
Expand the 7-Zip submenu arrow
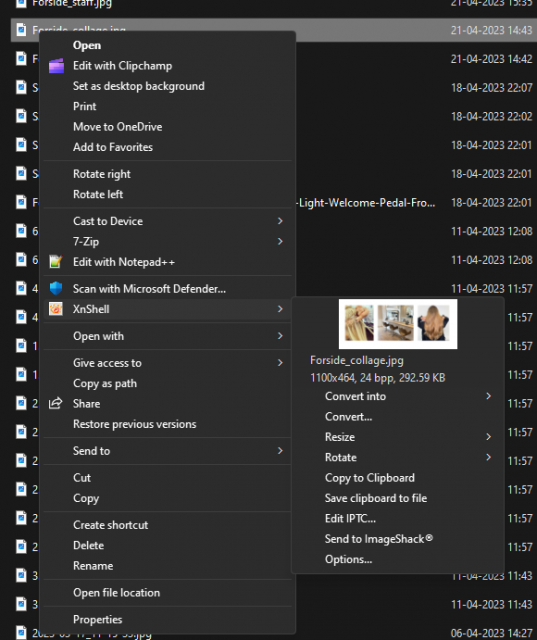pyautogui.click(x=280, y=241)
